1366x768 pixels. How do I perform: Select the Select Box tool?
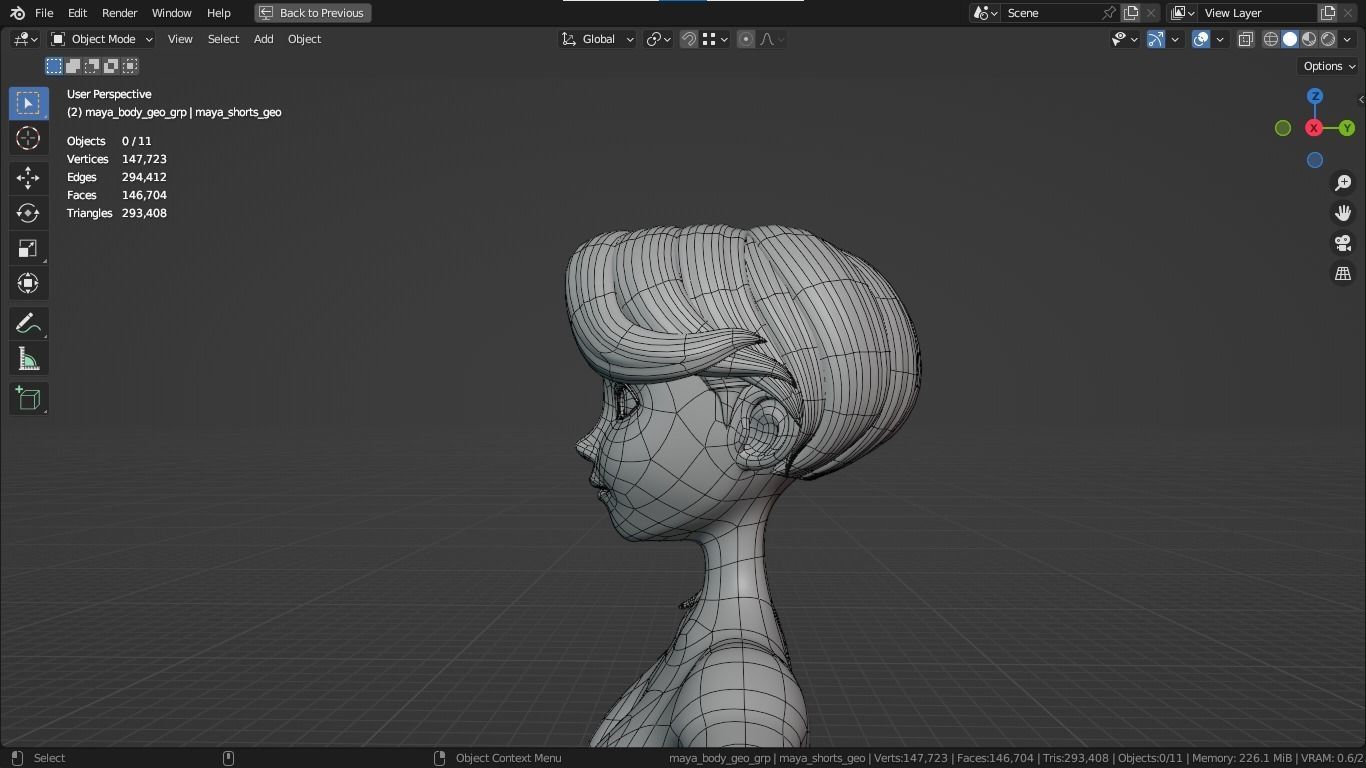(x=28, y=103)
